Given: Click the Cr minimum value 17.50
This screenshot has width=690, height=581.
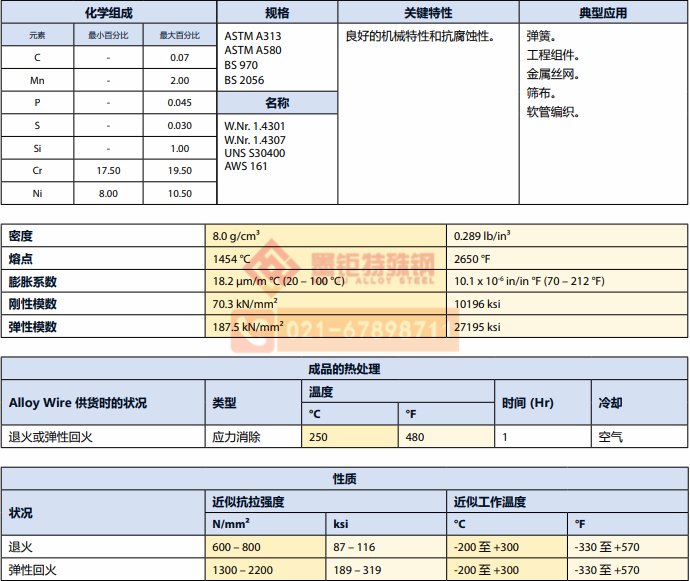Looking at the screenshot, I should tap(108, 171).
